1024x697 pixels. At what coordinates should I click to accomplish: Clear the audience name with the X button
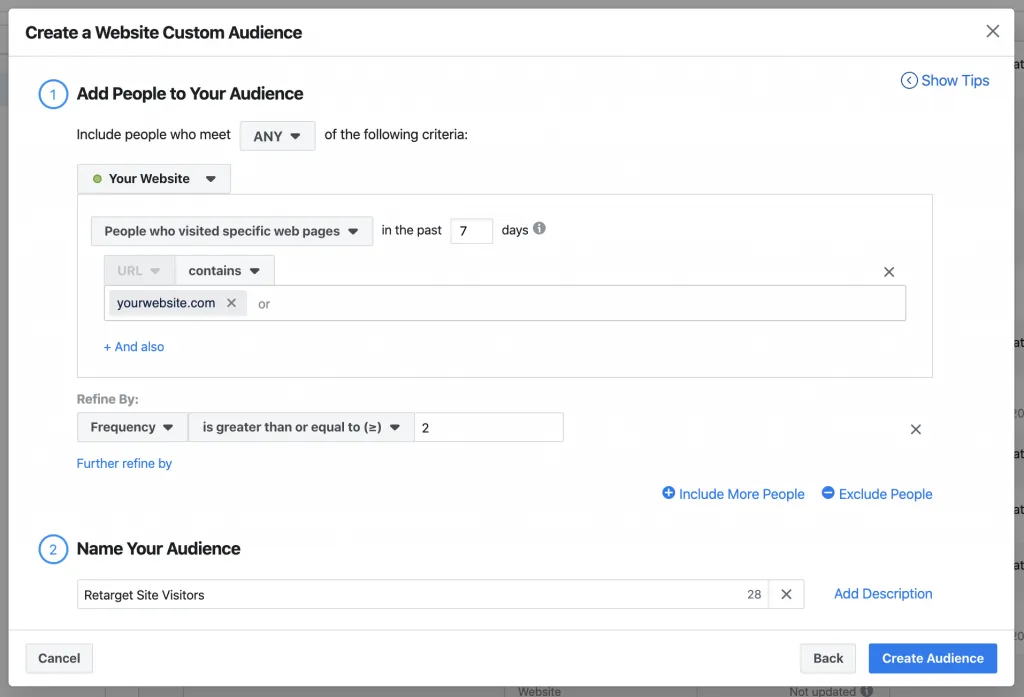pyautogui.click(x=786, y=594)
